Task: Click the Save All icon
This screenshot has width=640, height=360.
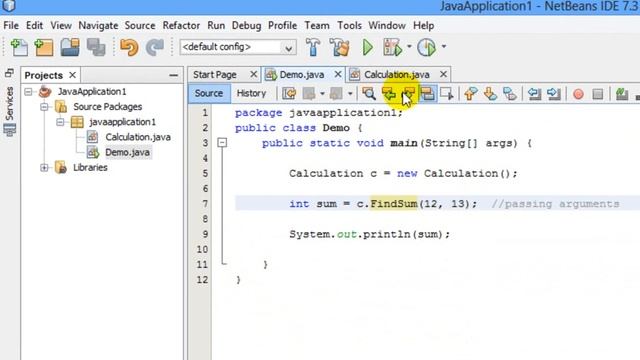Action: pos(96,47)
